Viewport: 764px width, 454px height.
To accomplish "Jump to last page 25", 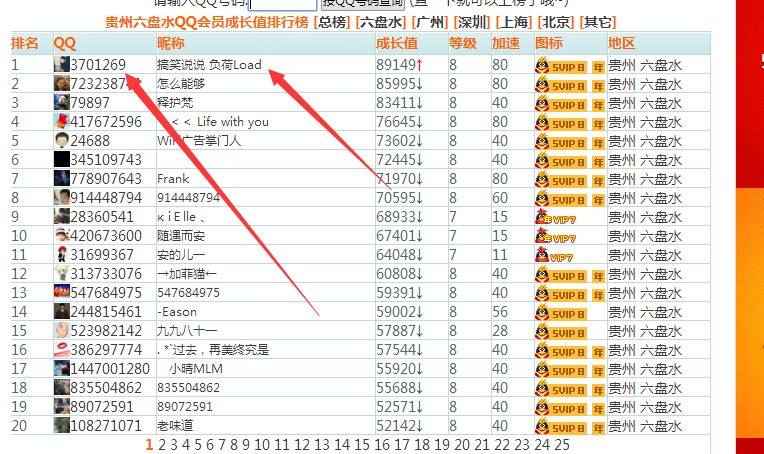I will click(x=562, y=445).
